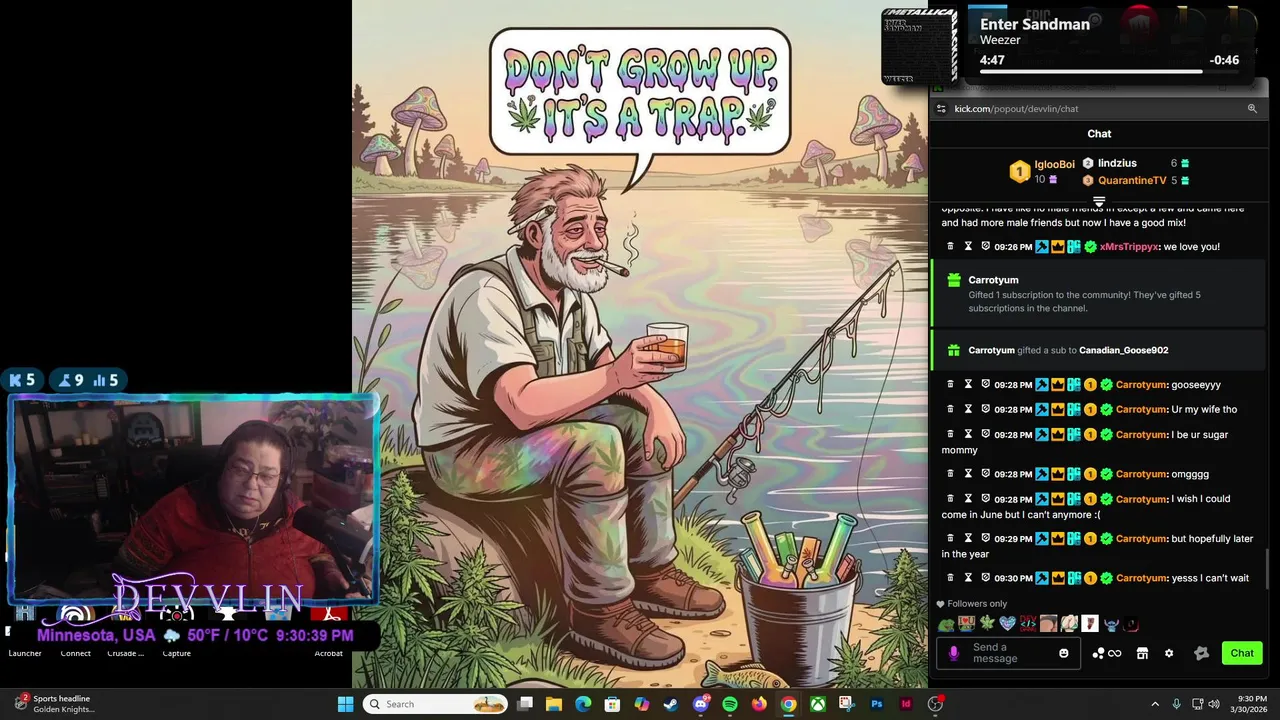Open Steam from the taskbar
The width and height of the screenshot is (1280, 720).
[x=671, y=704]
